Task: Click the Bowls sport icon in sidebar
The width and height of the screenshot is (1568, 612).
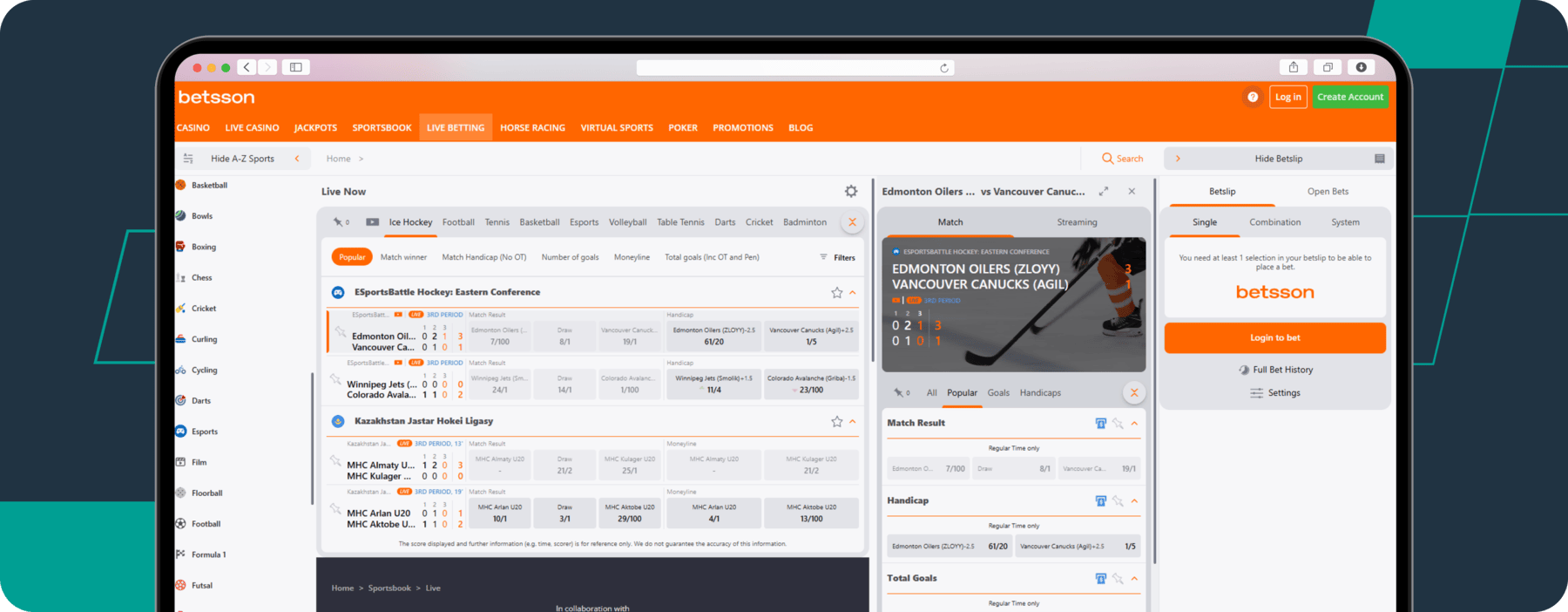Action: [x=181, y=215]
